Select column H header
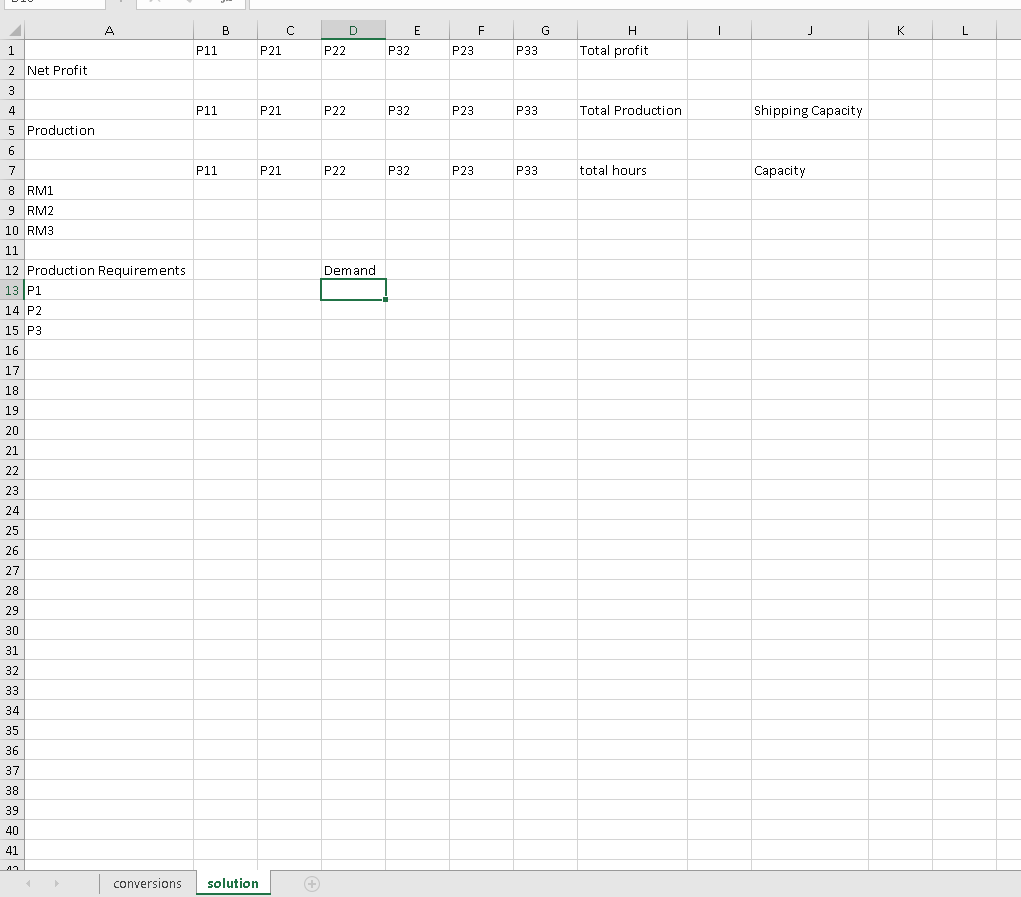Screen dimensions: 1021x897 coord(632,30)
